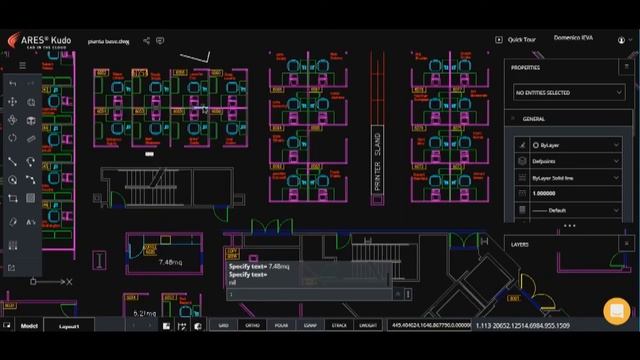Select the 3D orbit tool
Screen dimensions: 640x360
[13, 120]
